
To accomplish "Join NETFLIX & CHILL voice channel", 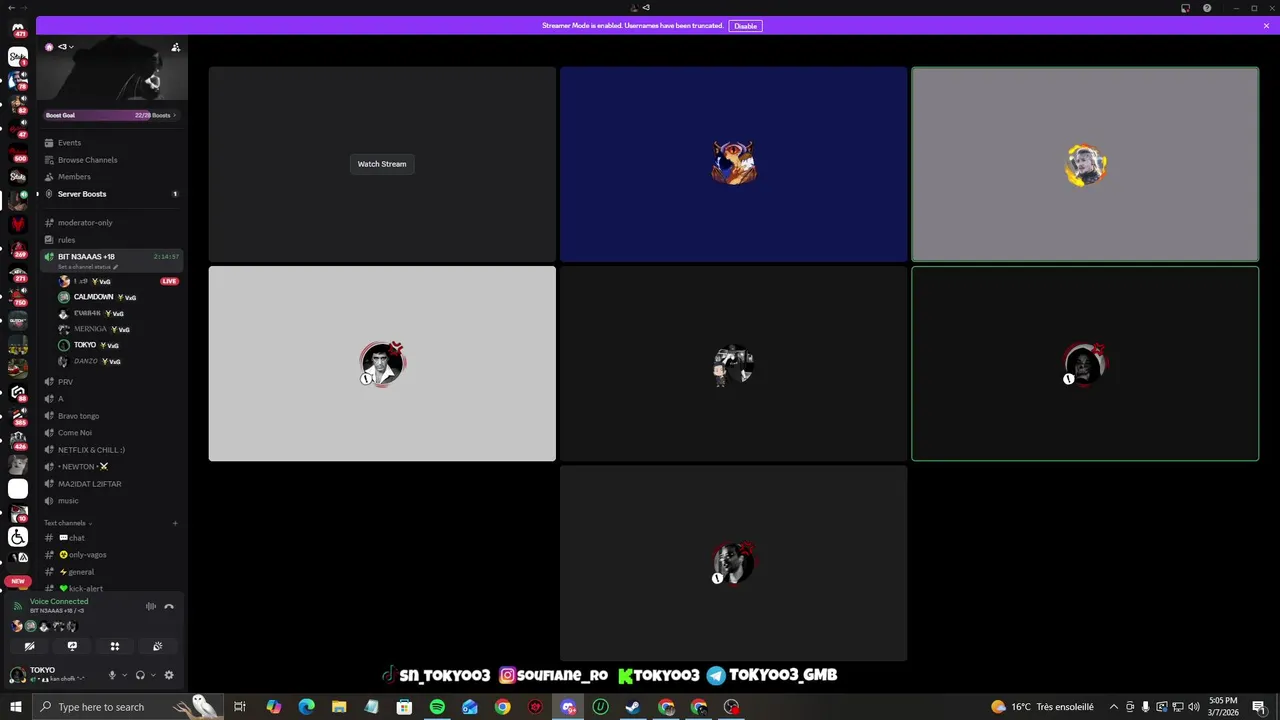I will 111,450.
